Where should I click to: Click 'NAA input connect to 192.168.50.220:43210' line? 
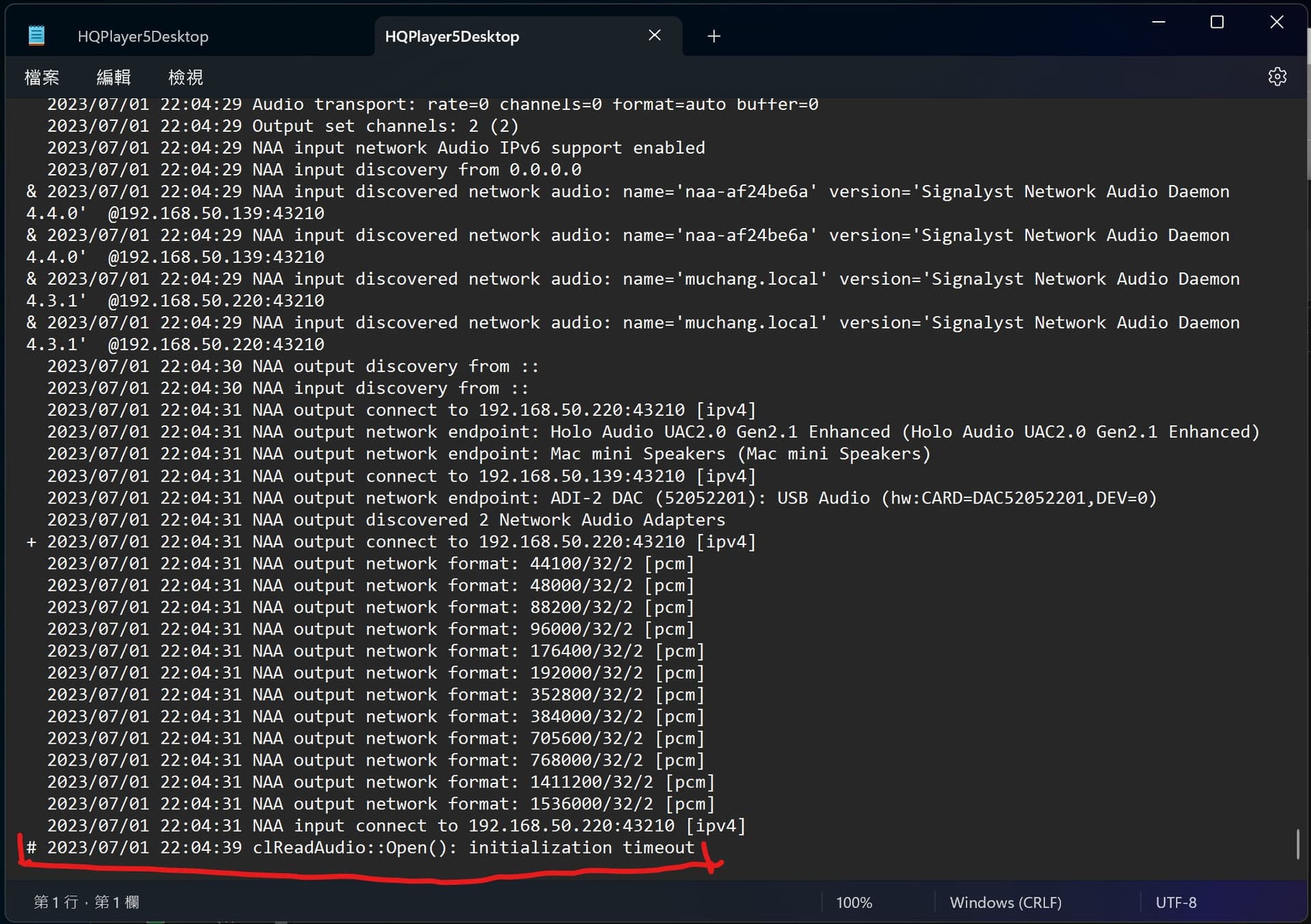coord(396,826)
